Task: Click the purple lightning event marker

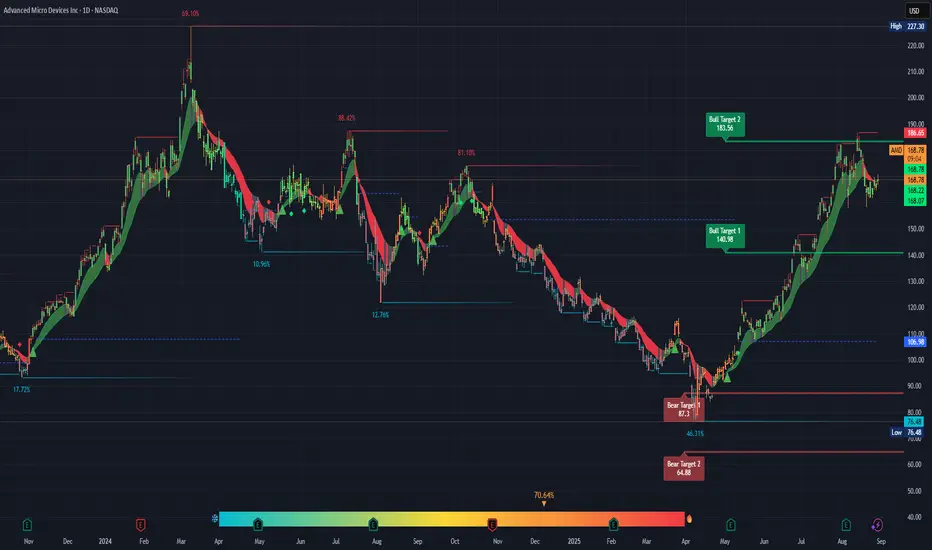Action: click(x=877, y=525)
